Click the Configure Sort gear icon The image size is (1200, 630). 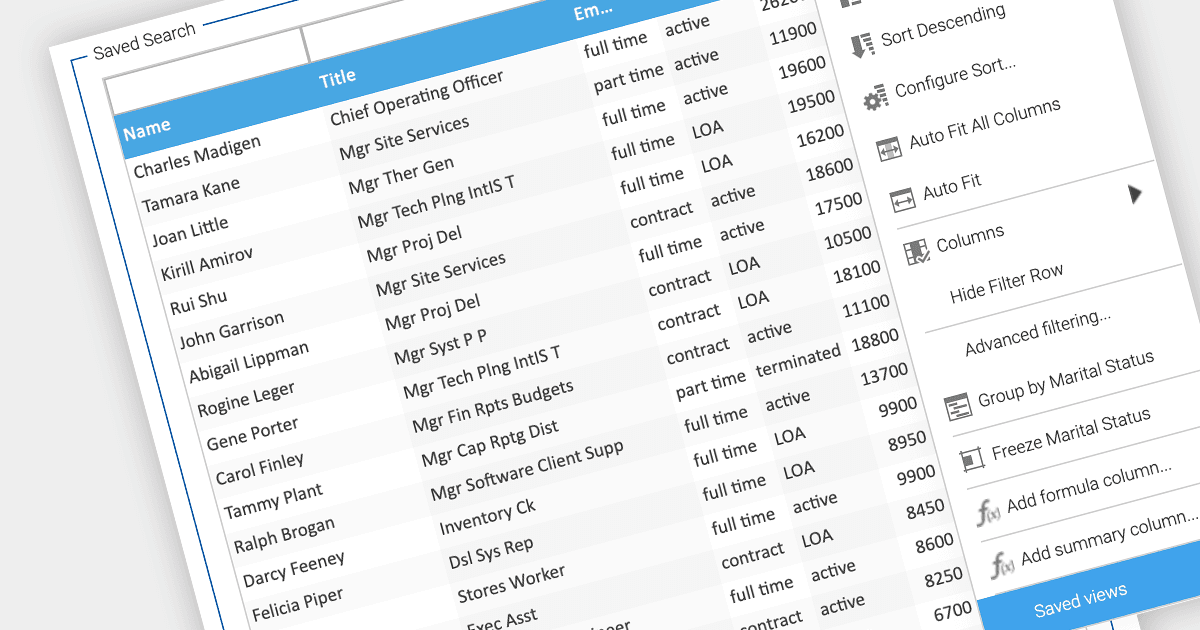pyautogui.click(x=876, y=98)
